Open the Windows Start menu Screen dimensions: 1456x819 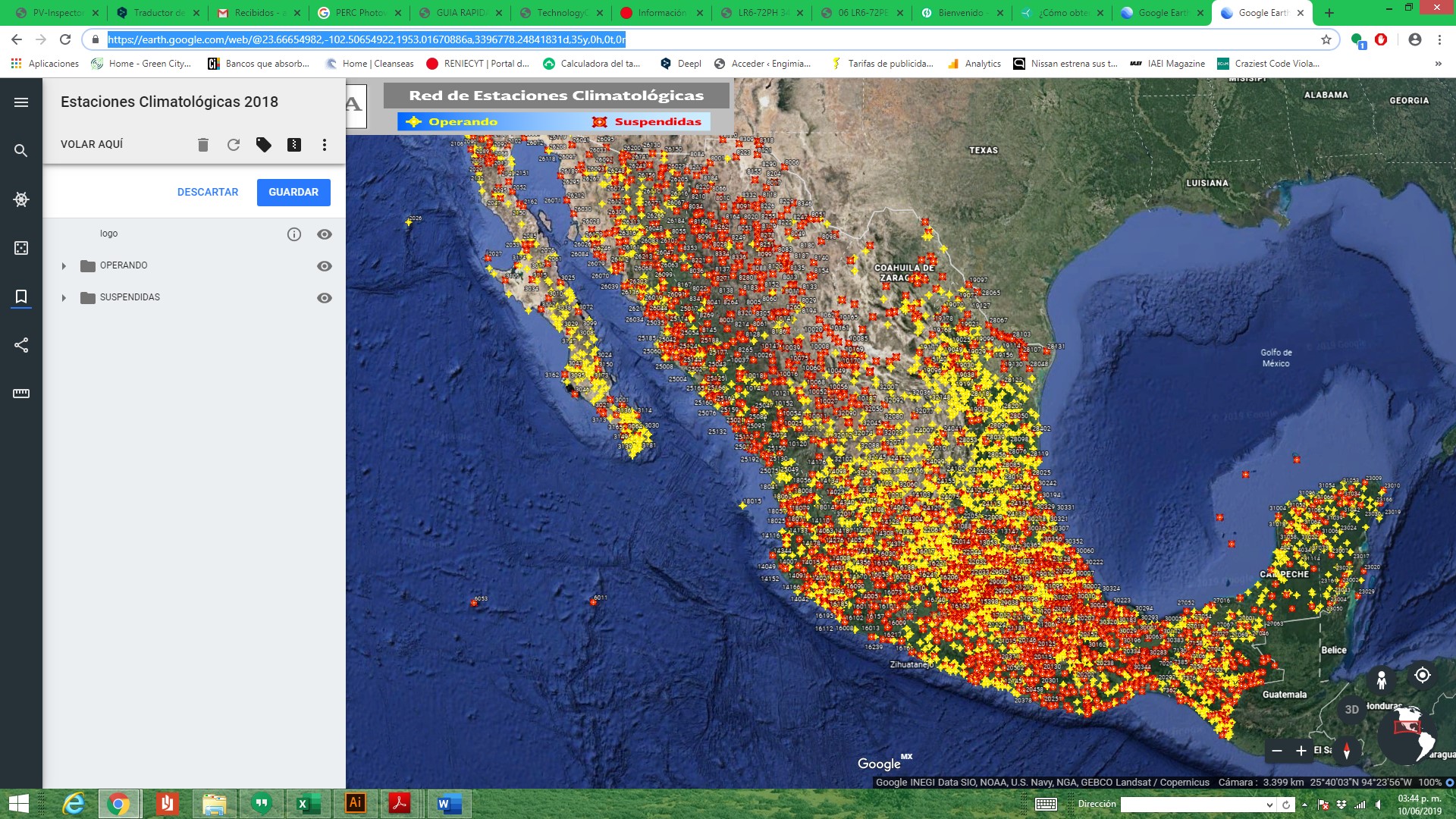[18, 804]
